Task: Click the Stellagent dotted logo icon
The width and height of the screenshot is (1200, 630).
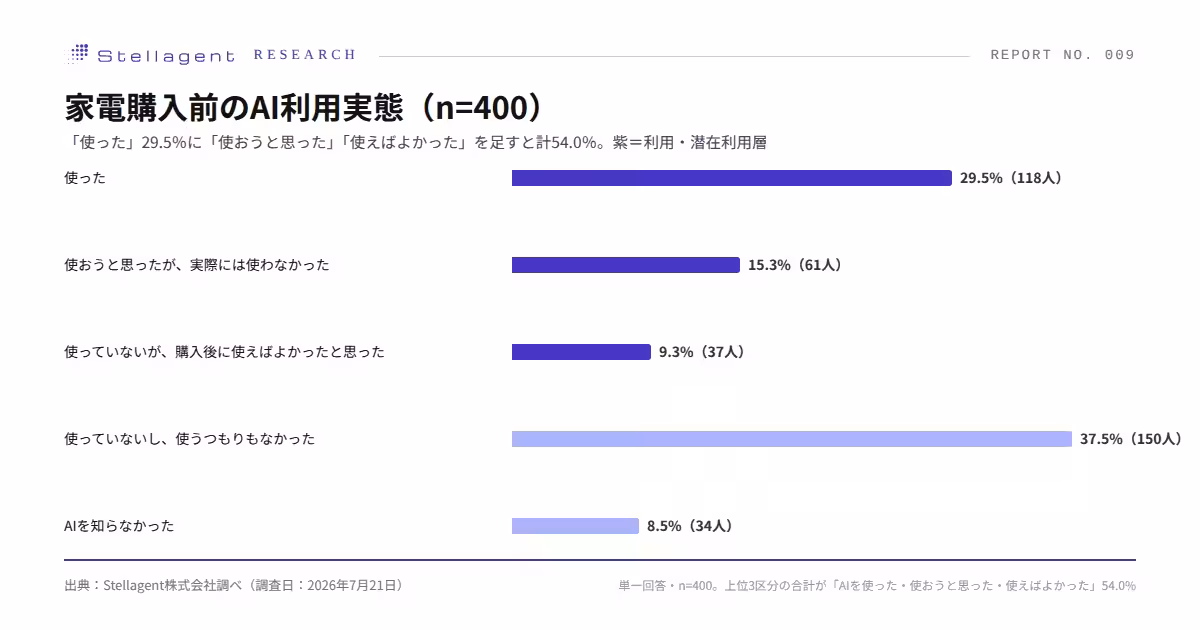Action: (77, 55)
